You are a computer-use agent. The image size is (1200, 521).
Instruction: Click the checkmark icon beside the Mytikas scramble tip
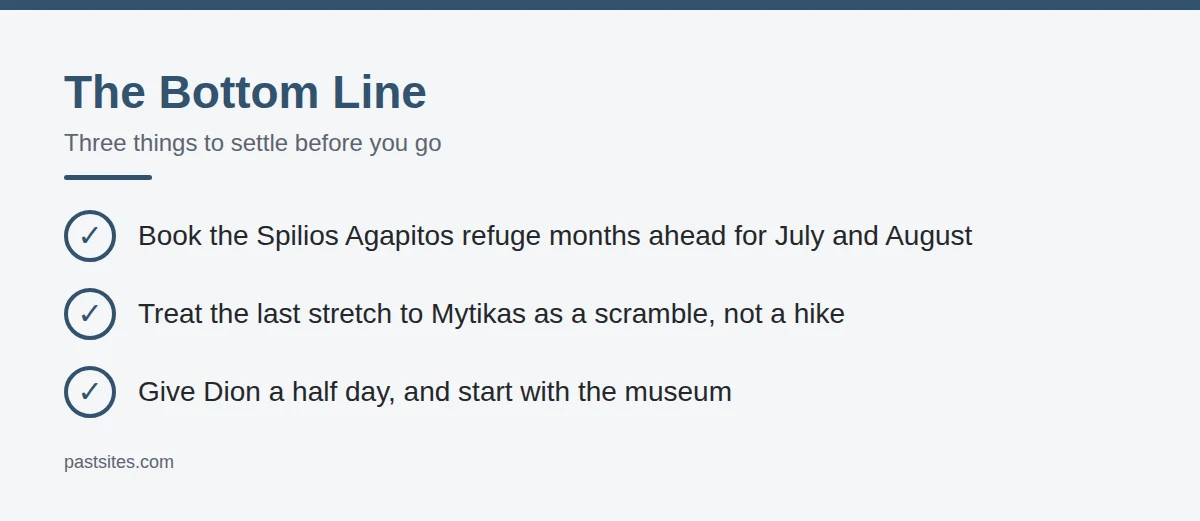(x=90, y=314)
